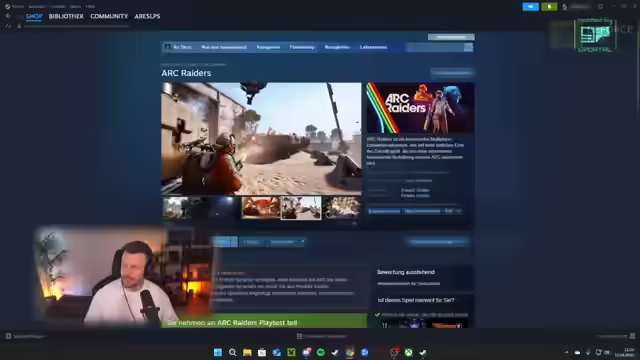Click the Steam back navigation arrow
This screenshot has height=360, width=640.
(x=8, y=16)
